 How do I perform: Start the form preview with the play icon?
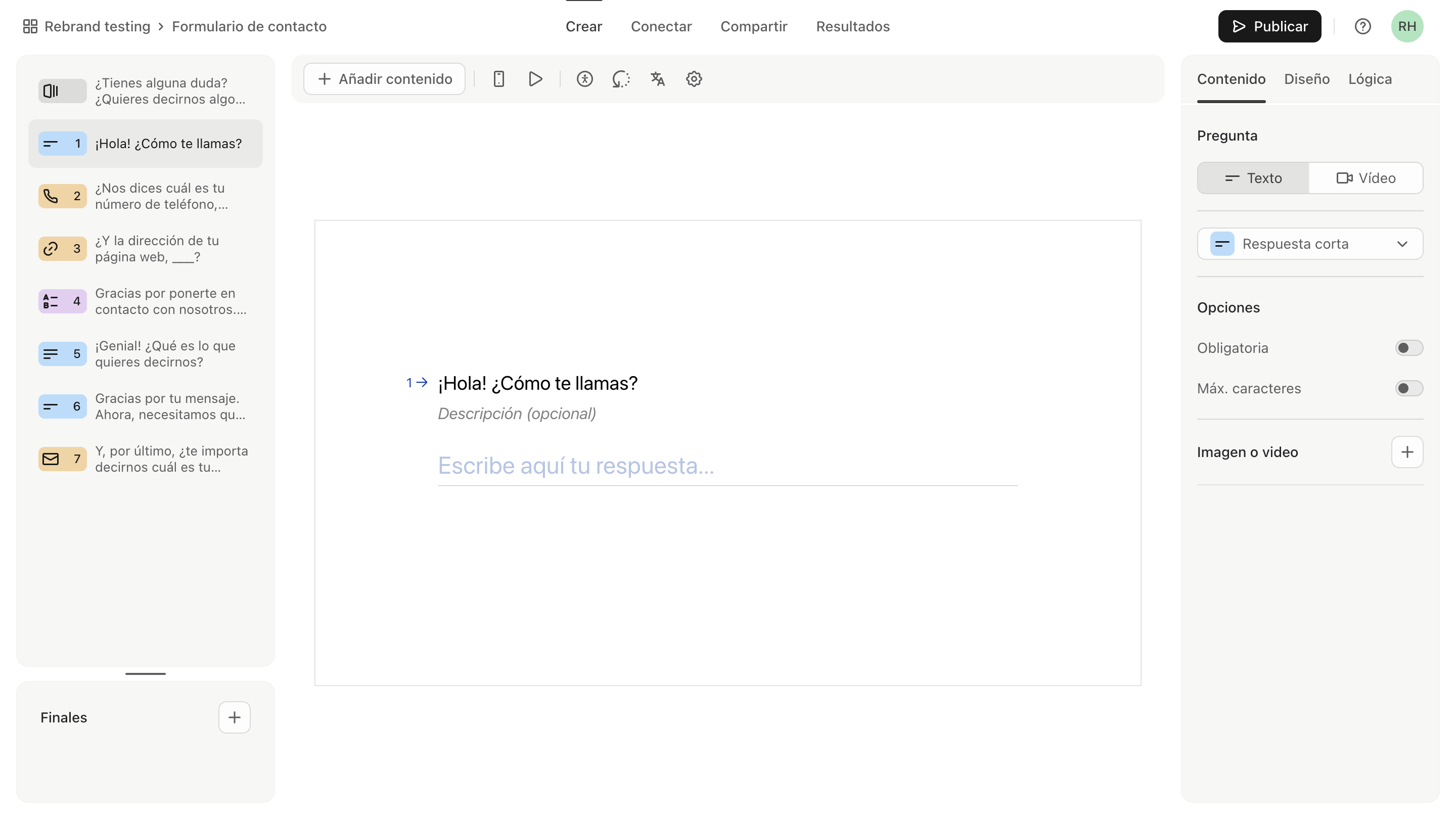click(535, 78)
